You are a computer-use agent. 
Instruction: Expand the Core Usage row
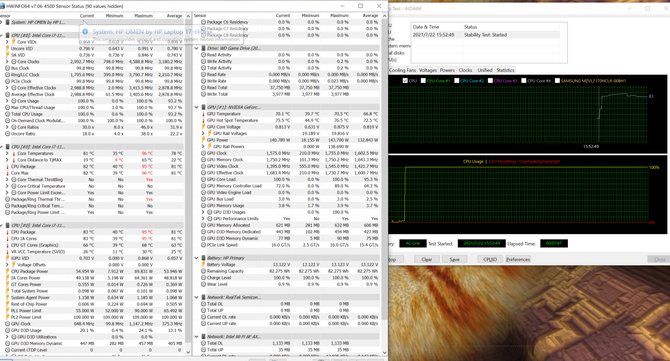click(x=7, y=101)
